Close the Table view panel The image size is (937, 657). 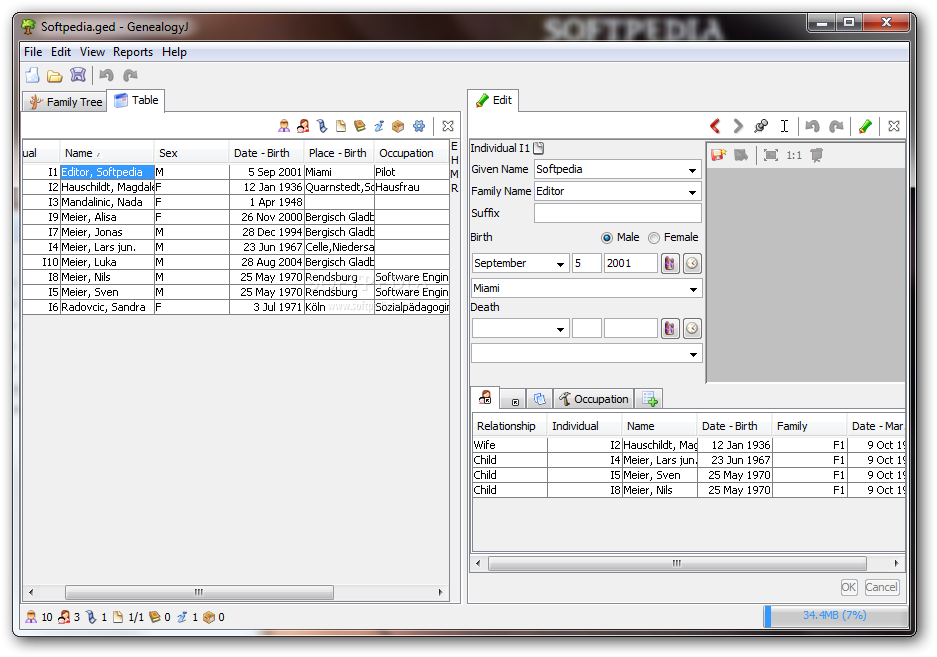[448, 126]
